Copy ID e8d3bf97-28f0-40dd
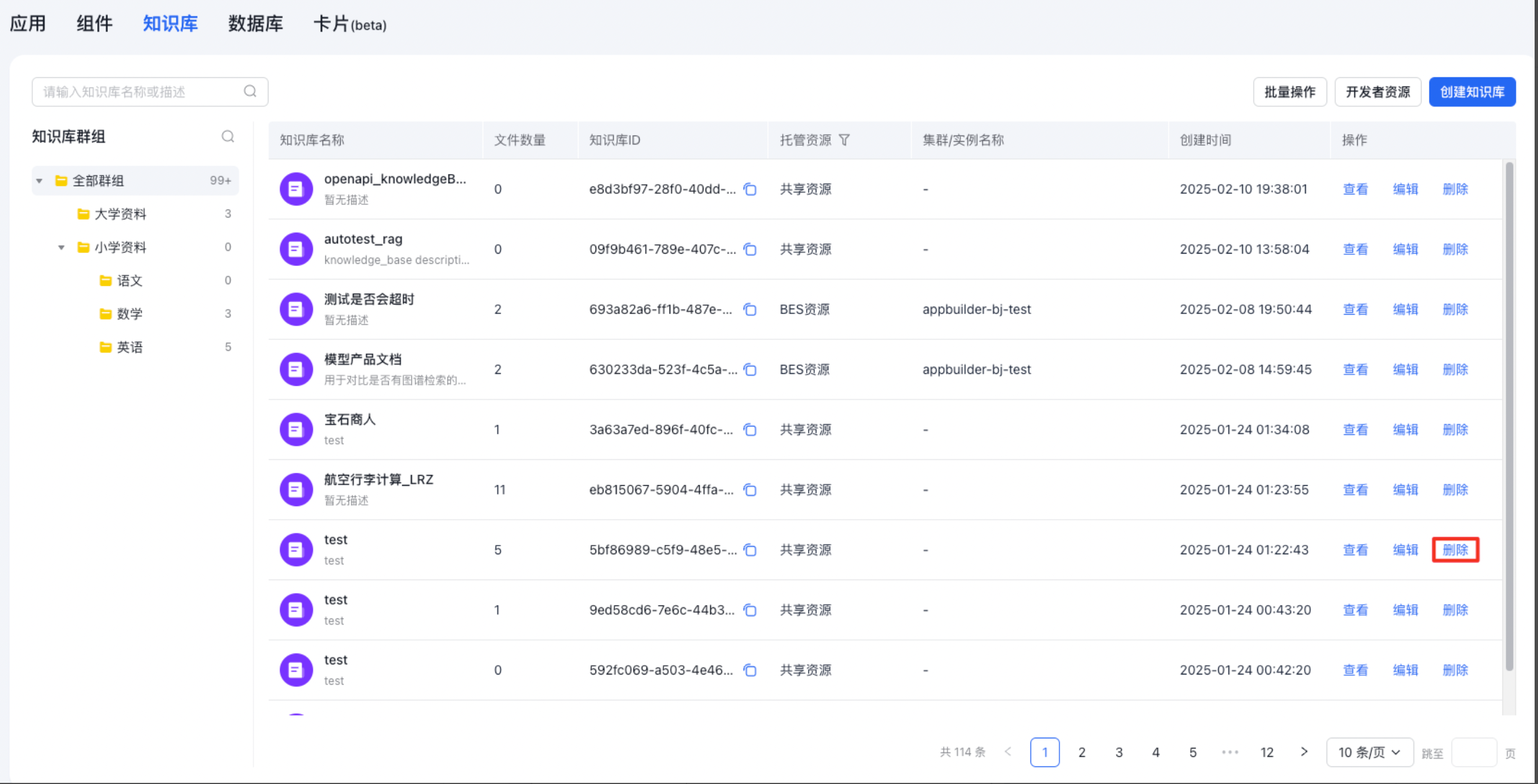This screenshot has height=784, width=1538. 750,189
